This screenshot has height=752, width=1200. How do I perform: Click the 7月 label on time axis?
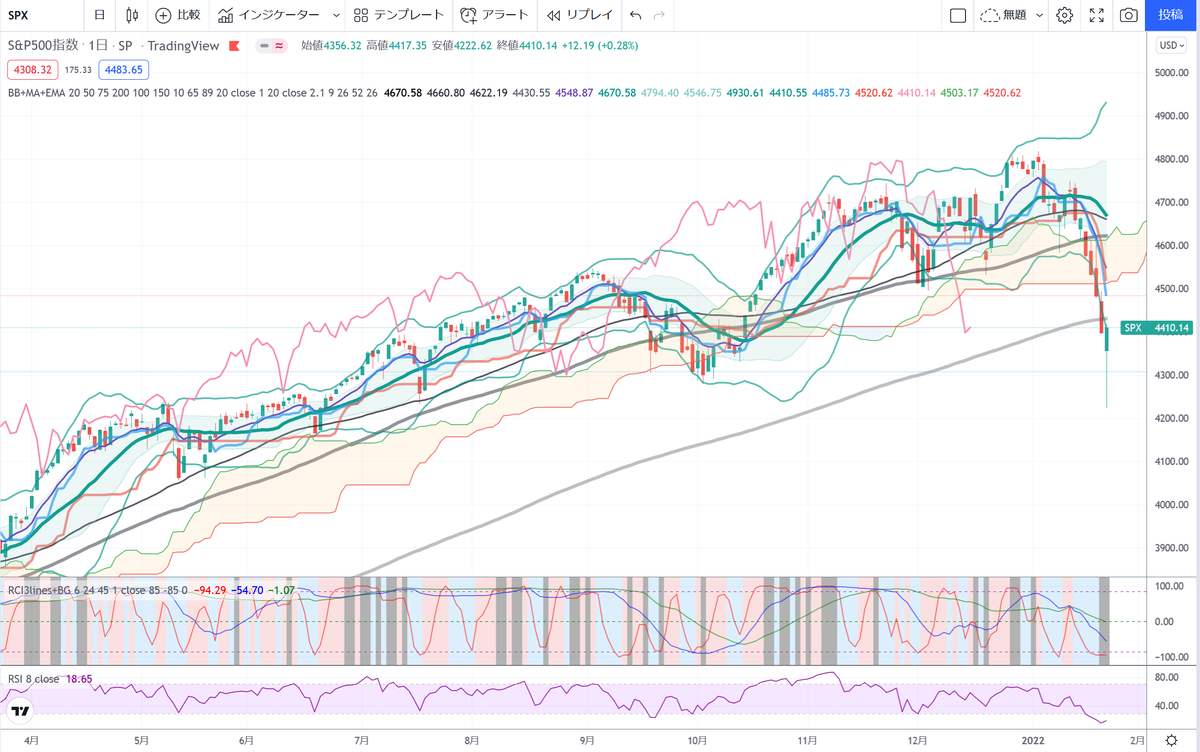pos(363,741)
